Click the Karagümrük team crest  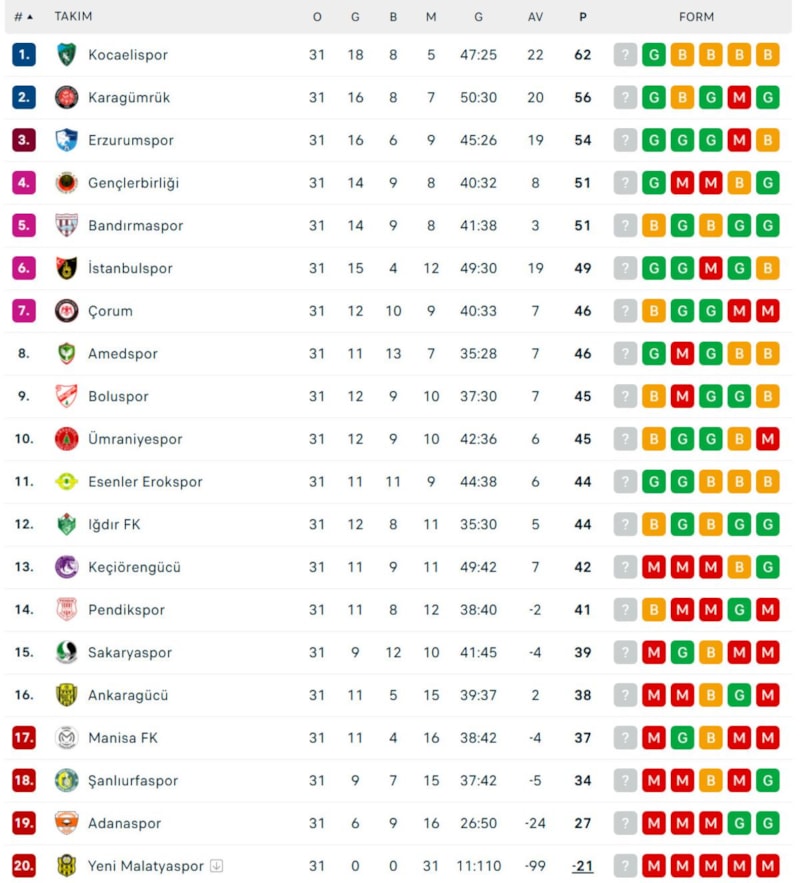point(66,98)
